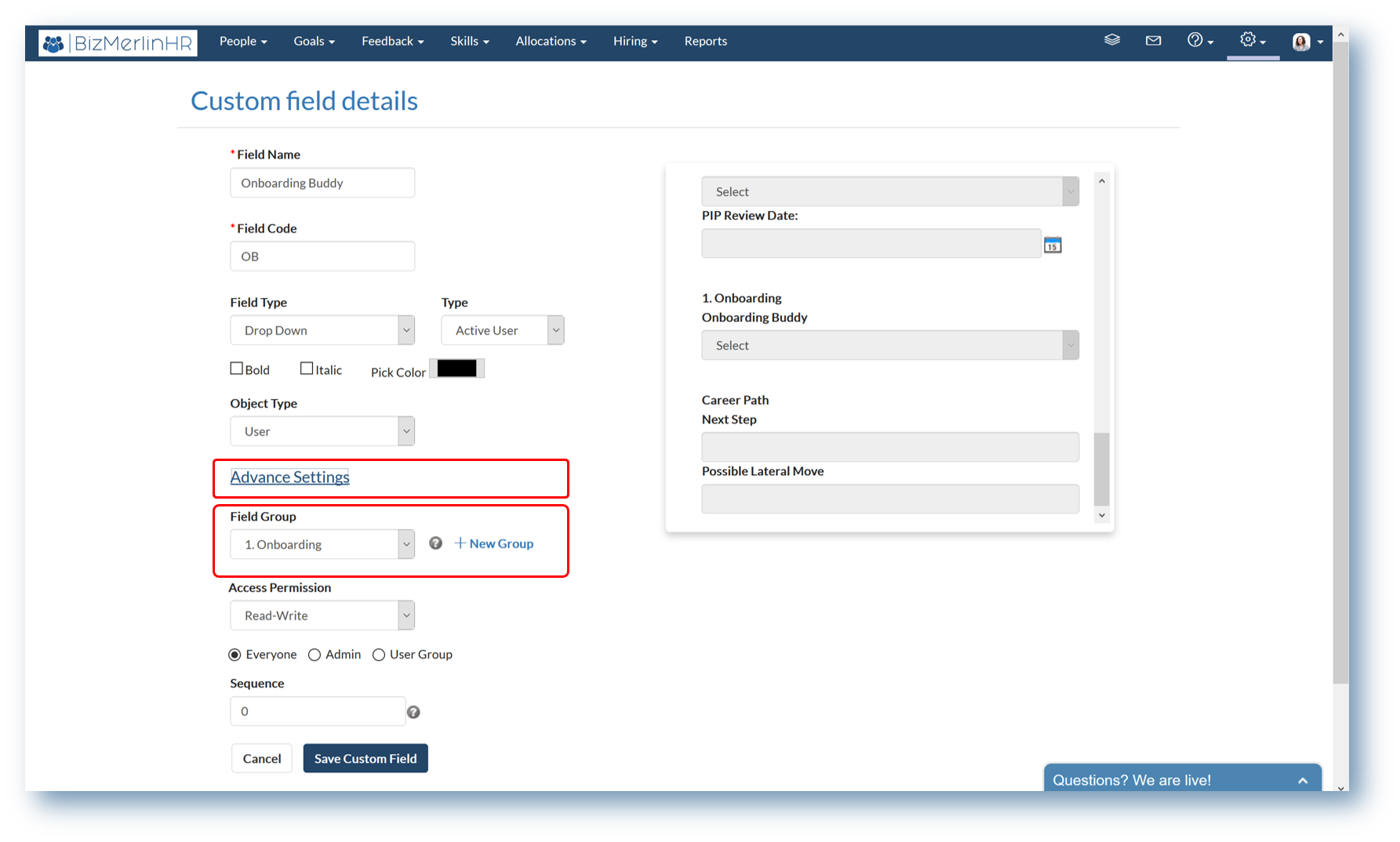
Task: Click the Save Custom Field button
Action: click(x=365, y=758)
